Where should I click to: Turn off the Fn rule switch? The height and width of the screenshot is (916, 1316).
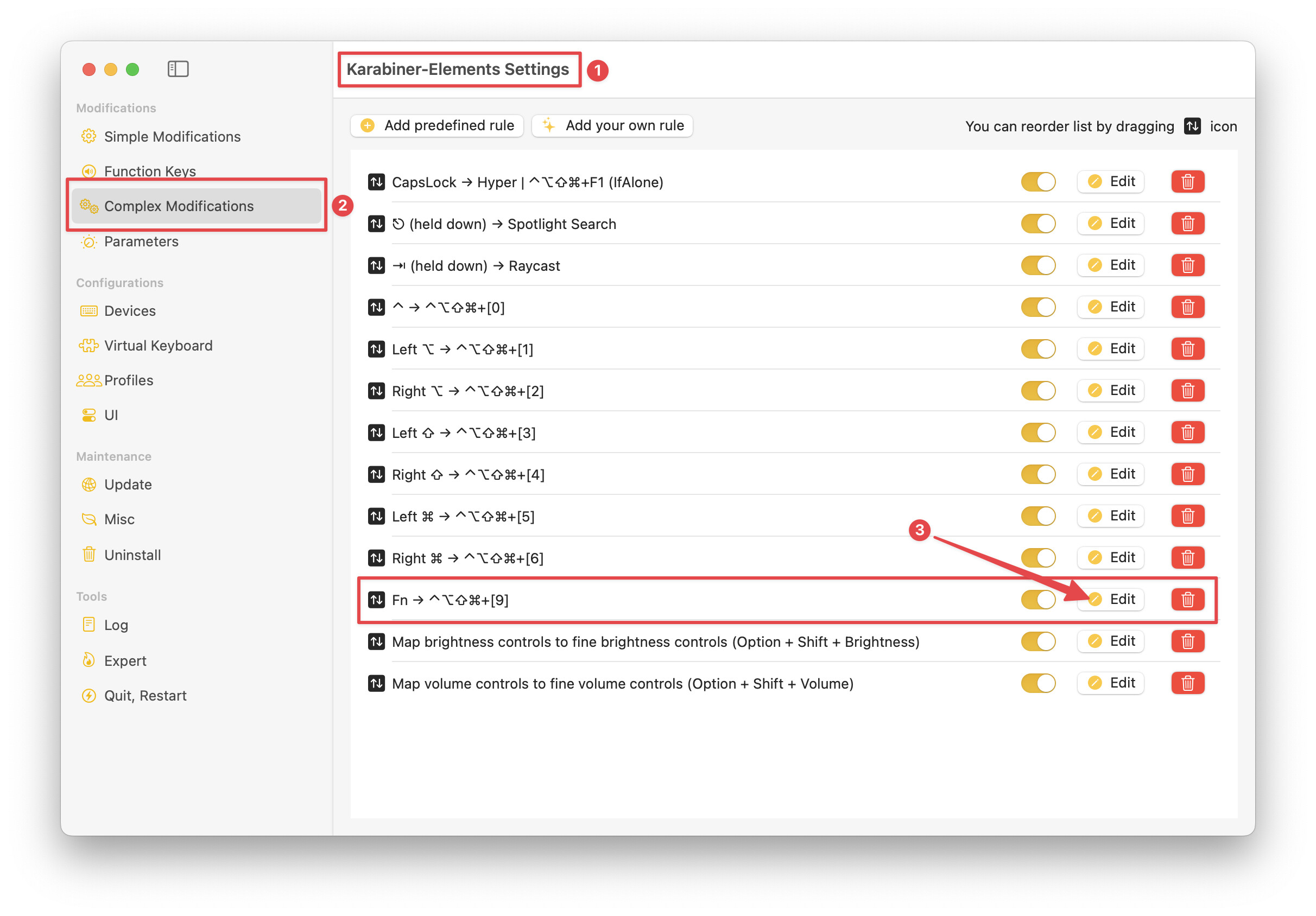pyautogui.click(x=1037, y=599)
